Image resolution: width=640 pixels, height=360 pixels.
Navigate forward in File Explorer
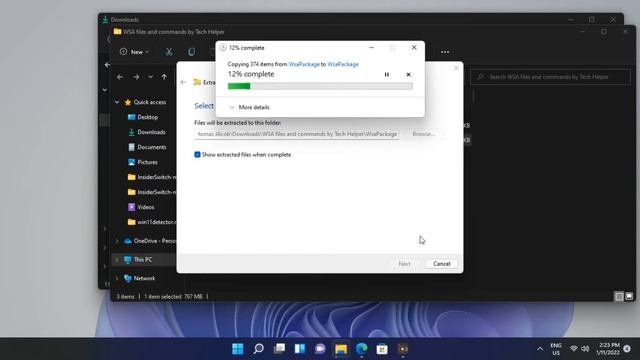pyautogui.click(x=136, y=77)
